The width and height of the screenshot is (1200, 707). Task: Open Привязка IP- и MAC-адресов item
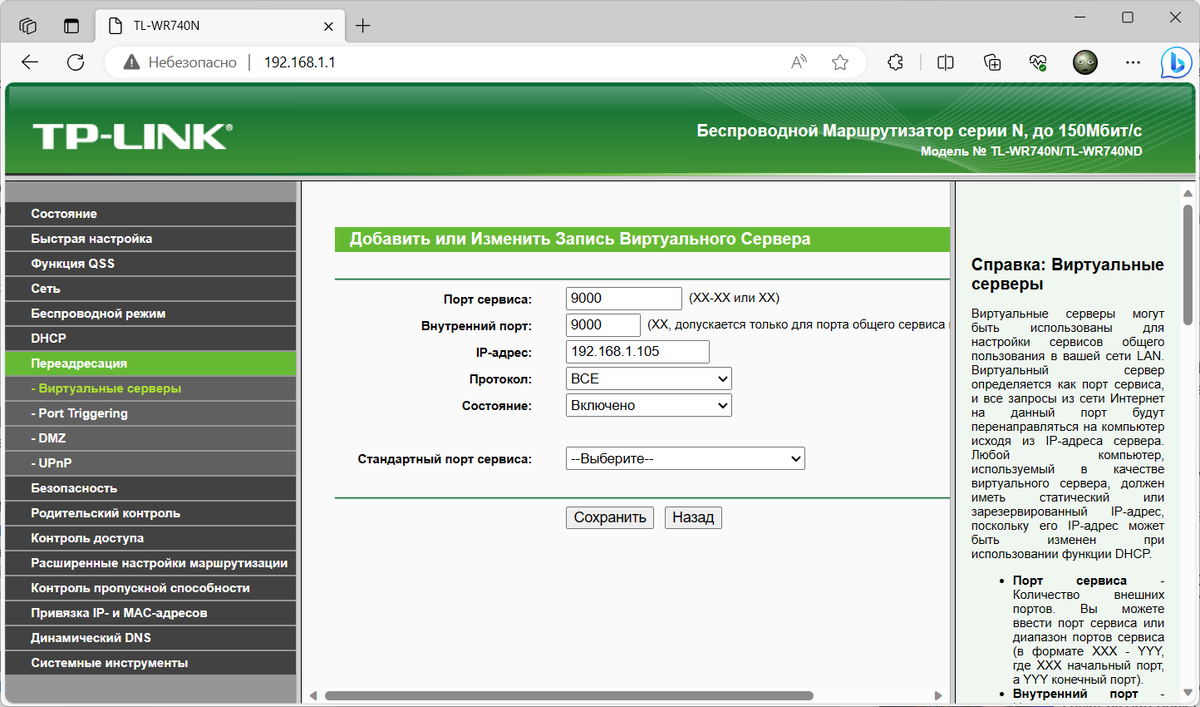point(151,614)
